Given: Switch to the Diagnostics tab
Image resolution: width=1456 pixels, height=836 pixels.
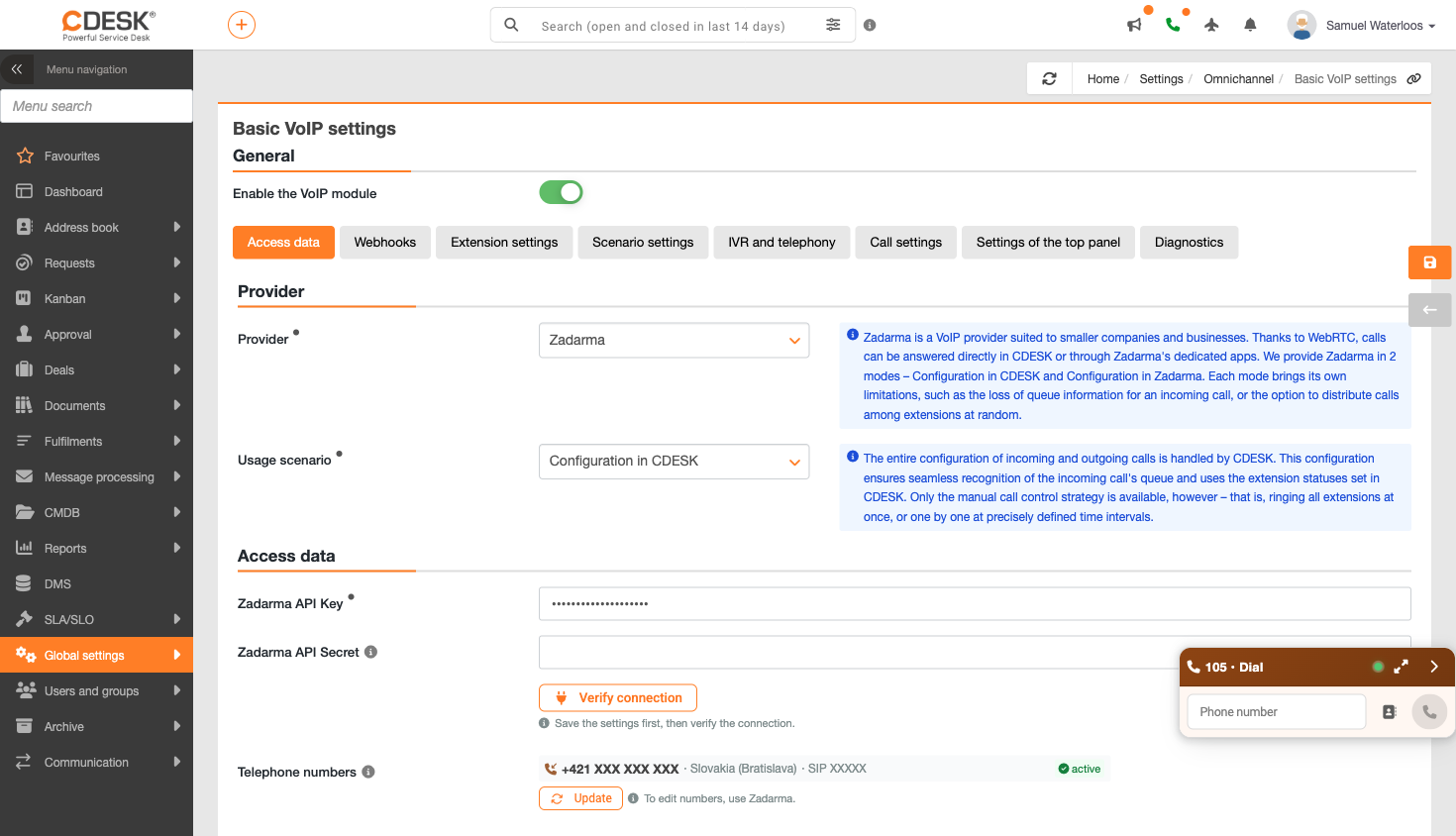Looking at the screenshot, I should click(x=1189, y=243).
